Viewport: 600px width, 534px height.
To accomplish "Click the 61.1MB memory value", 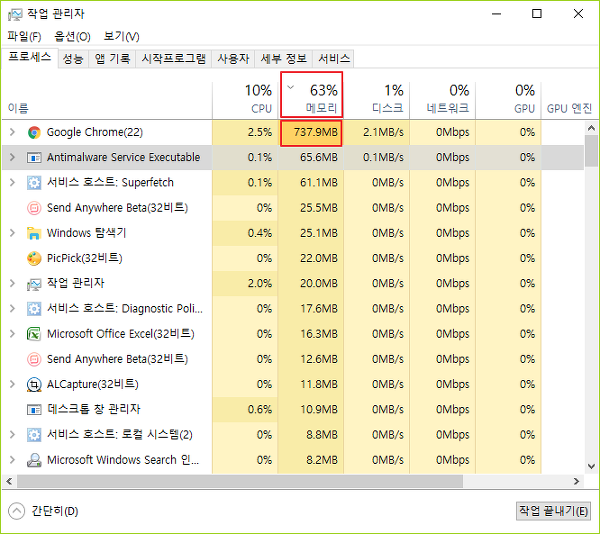I will coord(319,182).
